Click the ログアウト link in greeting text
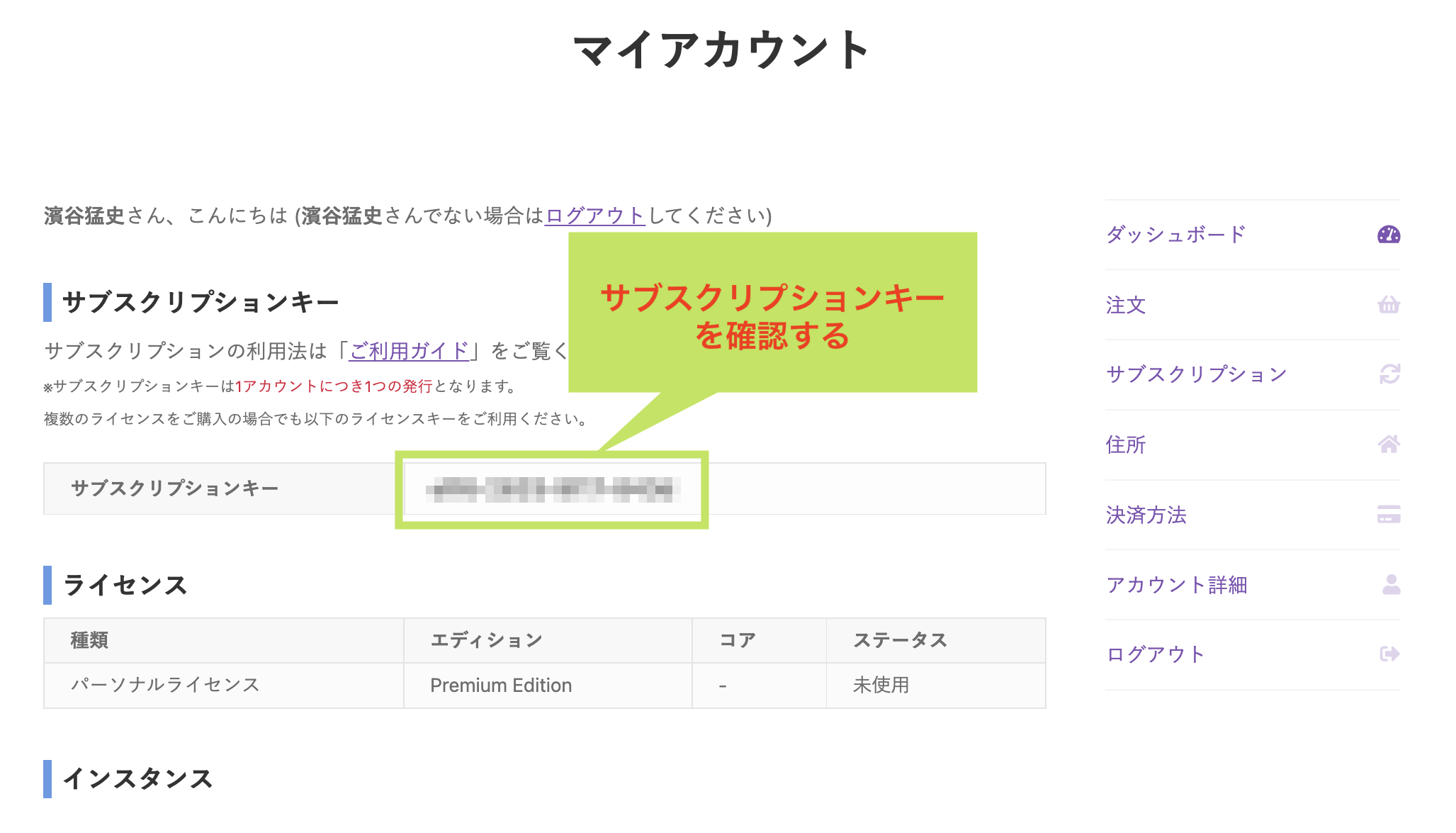Image resolution: width=1456 pixels, height=833 pixels. (x=594, y=216)
